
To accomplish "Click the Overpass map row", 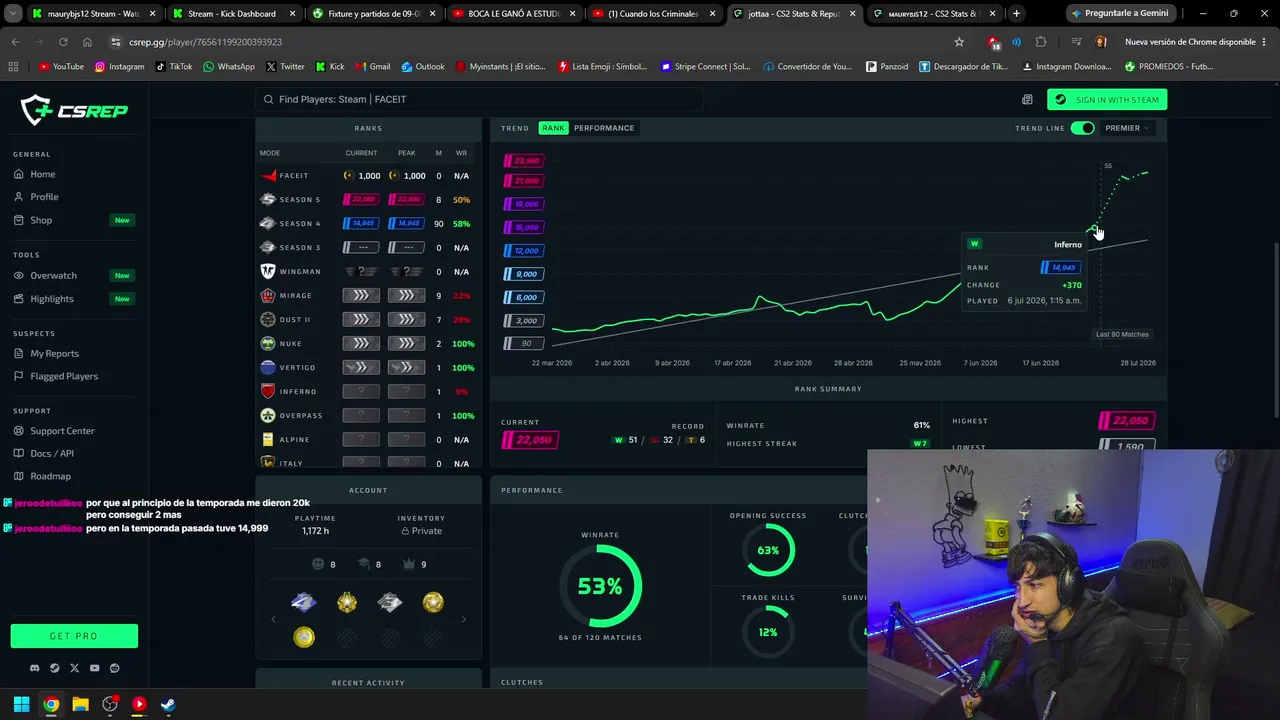I will tap(368, 416).
